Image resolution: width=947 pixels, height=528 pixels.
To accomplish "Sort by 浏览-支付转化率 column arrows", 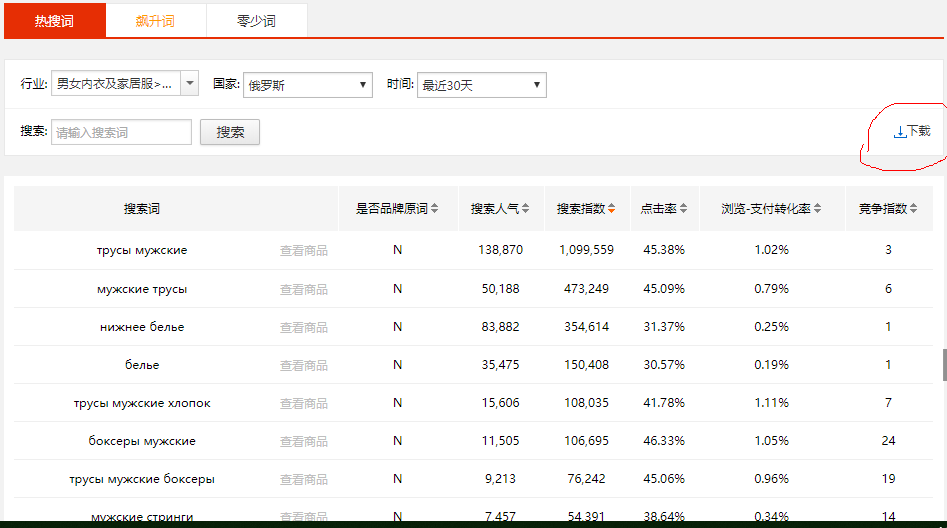I will (x=817, y=209).
